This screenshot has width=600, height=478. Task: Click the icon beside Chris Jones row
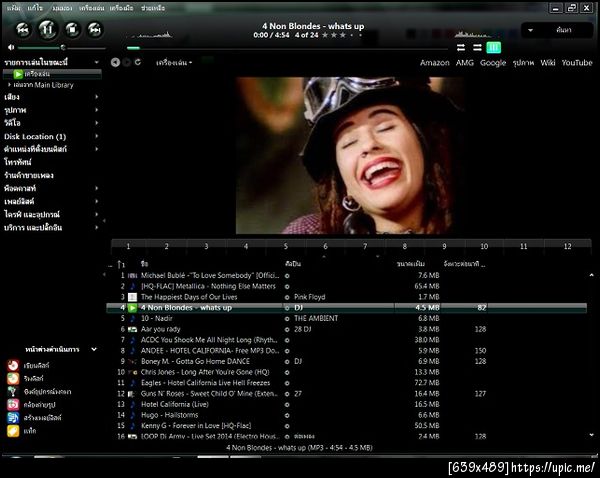point(133,372)
